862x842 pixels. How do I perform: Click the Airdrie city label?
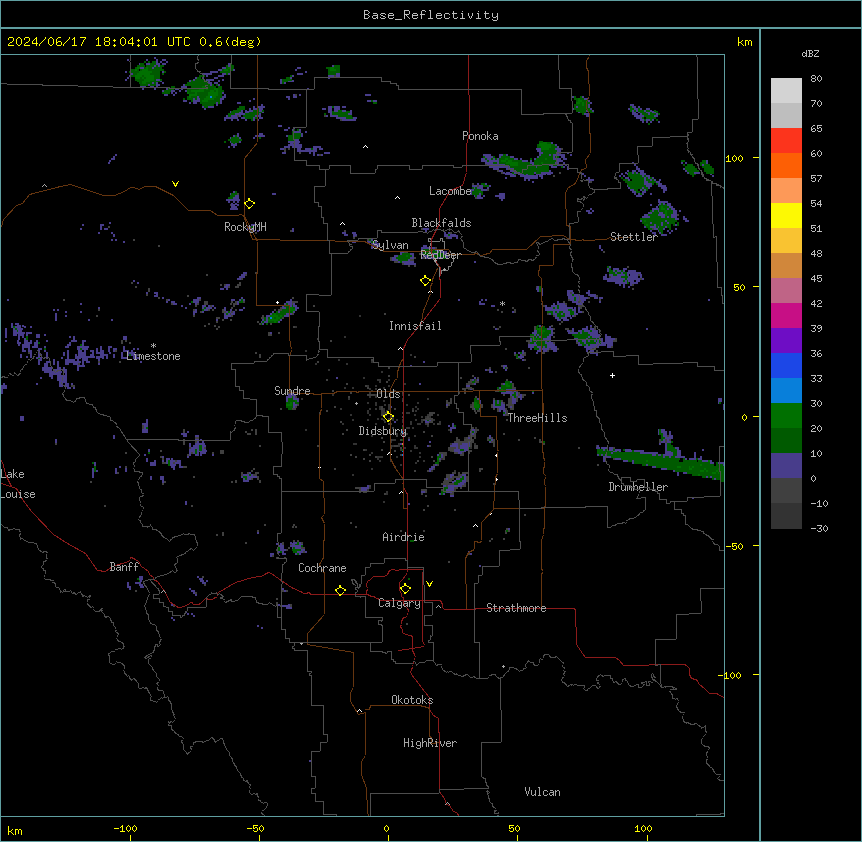click(x=403, y=537)
